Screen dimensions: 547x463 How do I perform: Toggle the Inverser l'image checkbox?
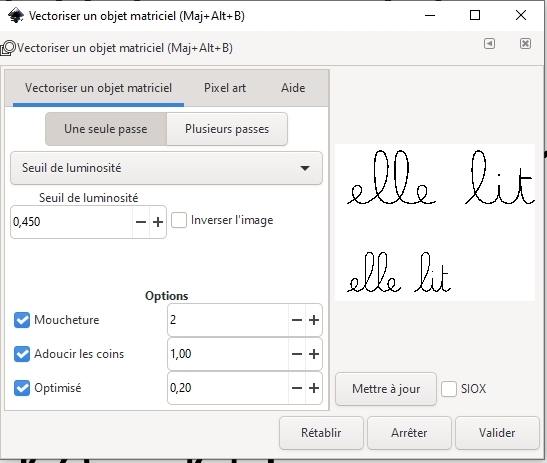(x=179, y=221)
